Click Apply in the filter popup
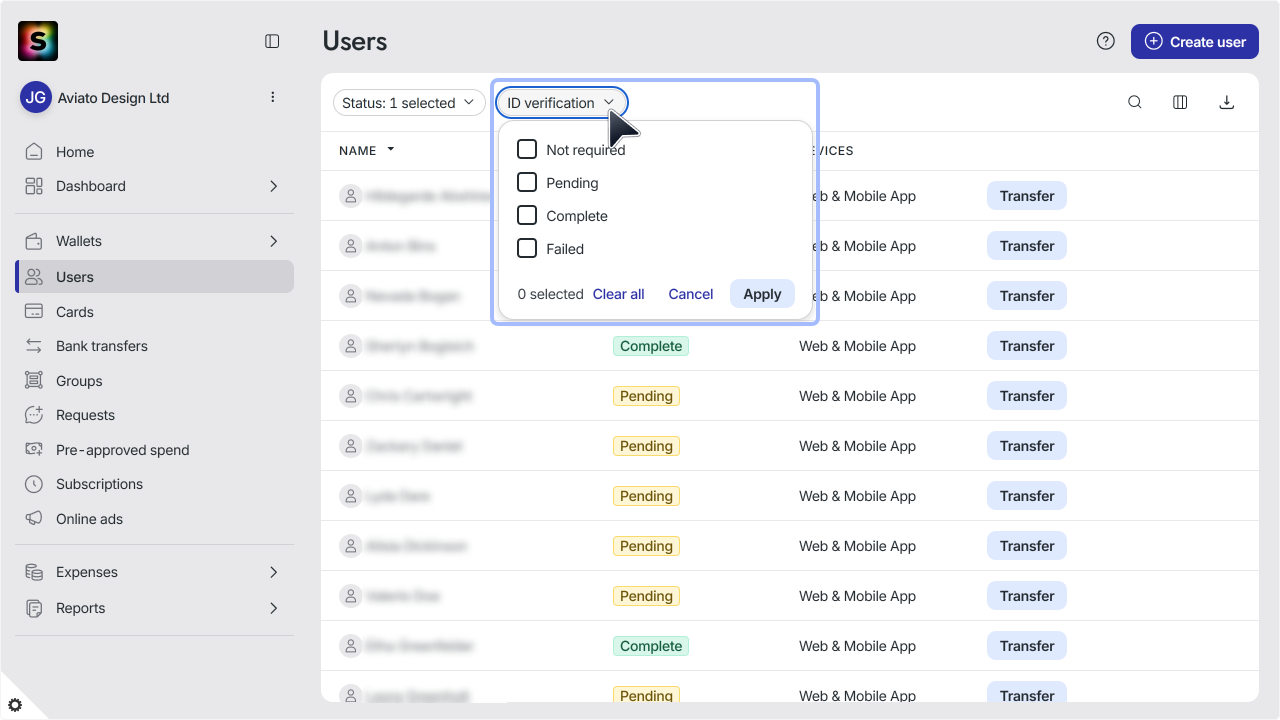The height and width of the screenshot is (720, 1280). pos(762,294)
